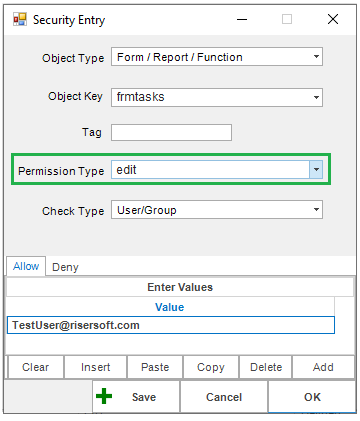Click the Clear button
Screen dimensions: 360x421
point(36,367)
